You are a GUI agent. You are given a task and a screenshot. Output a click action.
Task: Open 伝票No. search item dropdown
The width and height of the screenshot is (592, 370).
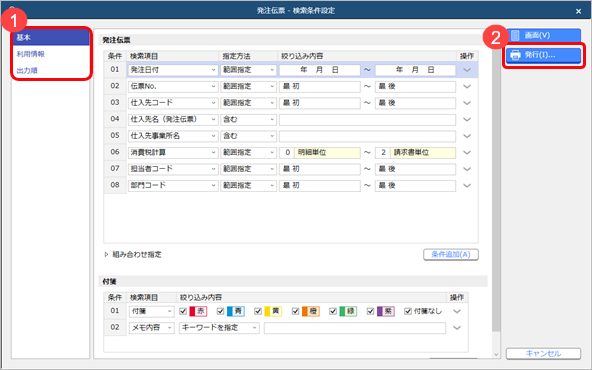click(x=173, y=86)
